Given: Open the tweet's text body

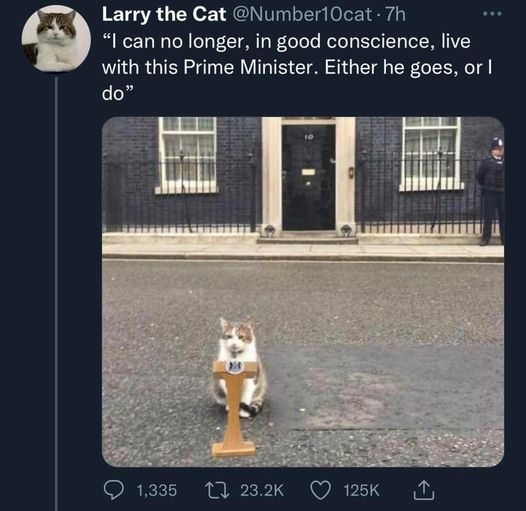Looking at the screenshot, I should pos(297,67).
